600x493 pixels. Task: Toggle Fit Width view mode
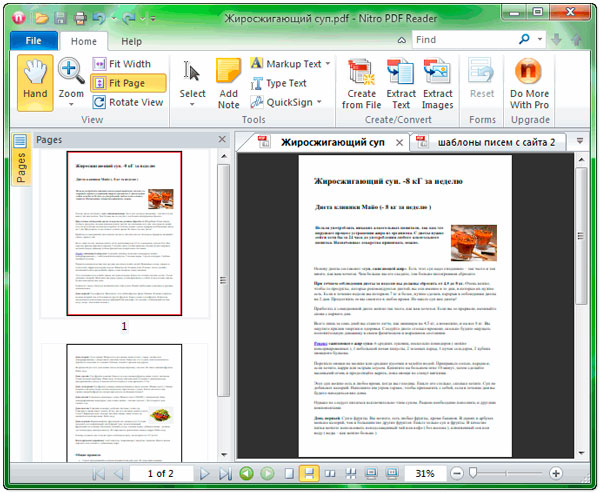pyautogui.click(x=127, y=64)
